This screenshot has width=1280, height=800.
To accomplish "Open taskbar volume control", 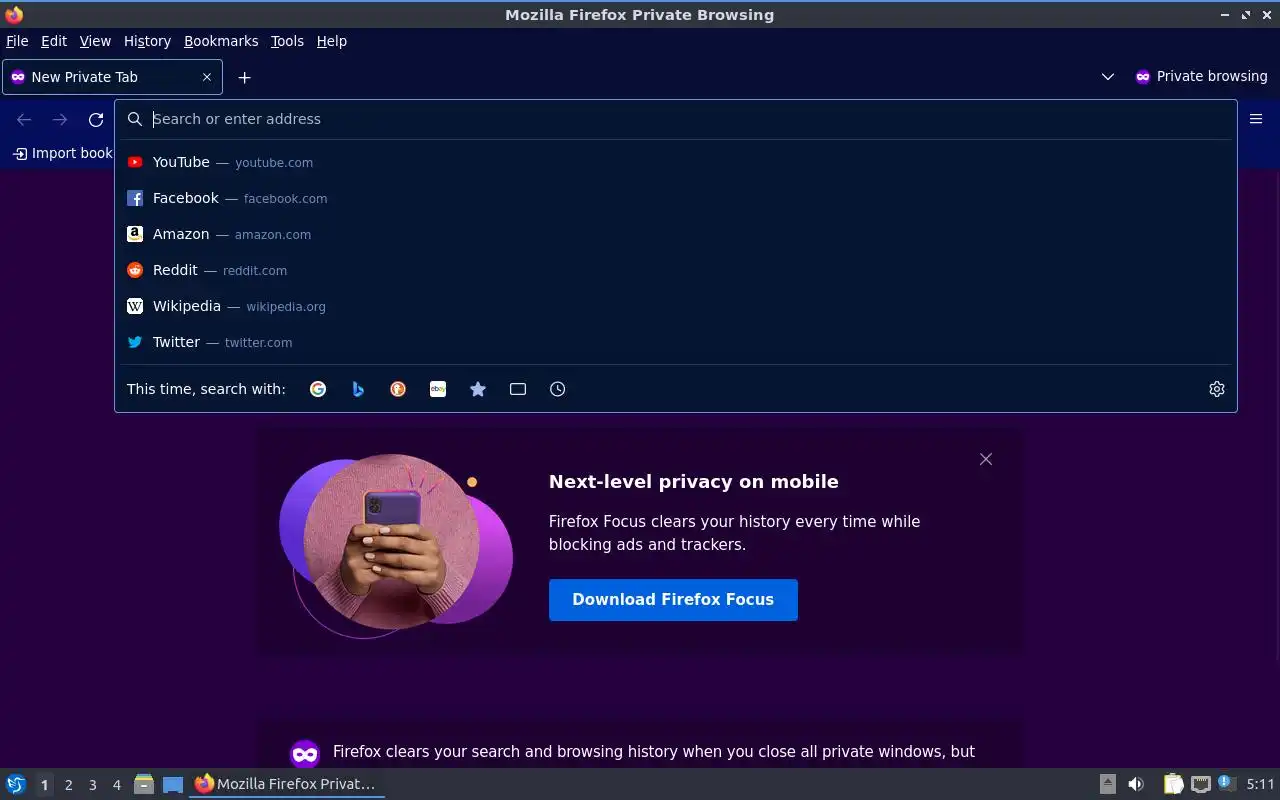I will (1136, 784).
